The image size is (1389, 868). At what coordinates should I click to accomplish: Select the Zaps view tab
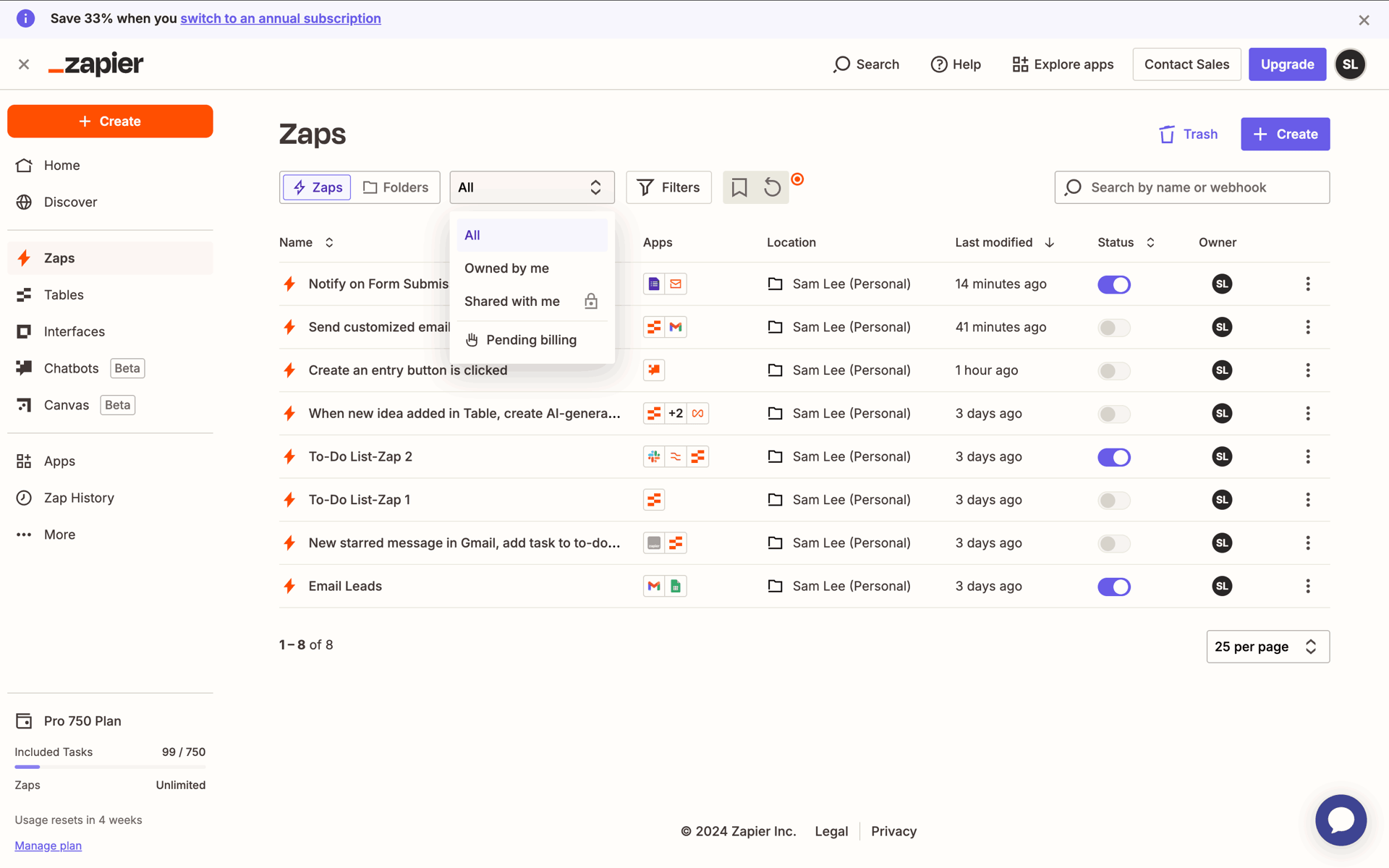[x=318, y=187]
